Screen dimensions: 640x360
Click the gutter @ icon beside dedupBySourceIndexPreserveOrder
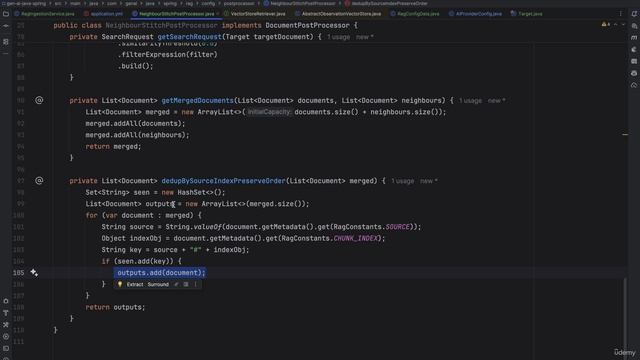click(39, 180)
